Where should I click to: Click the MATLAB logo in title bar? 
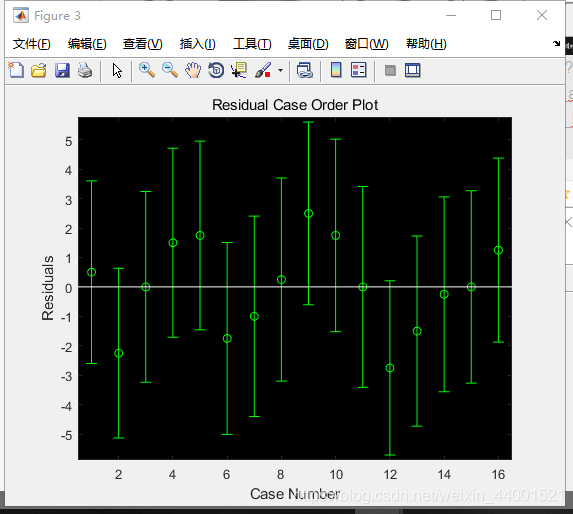[21, 15]
